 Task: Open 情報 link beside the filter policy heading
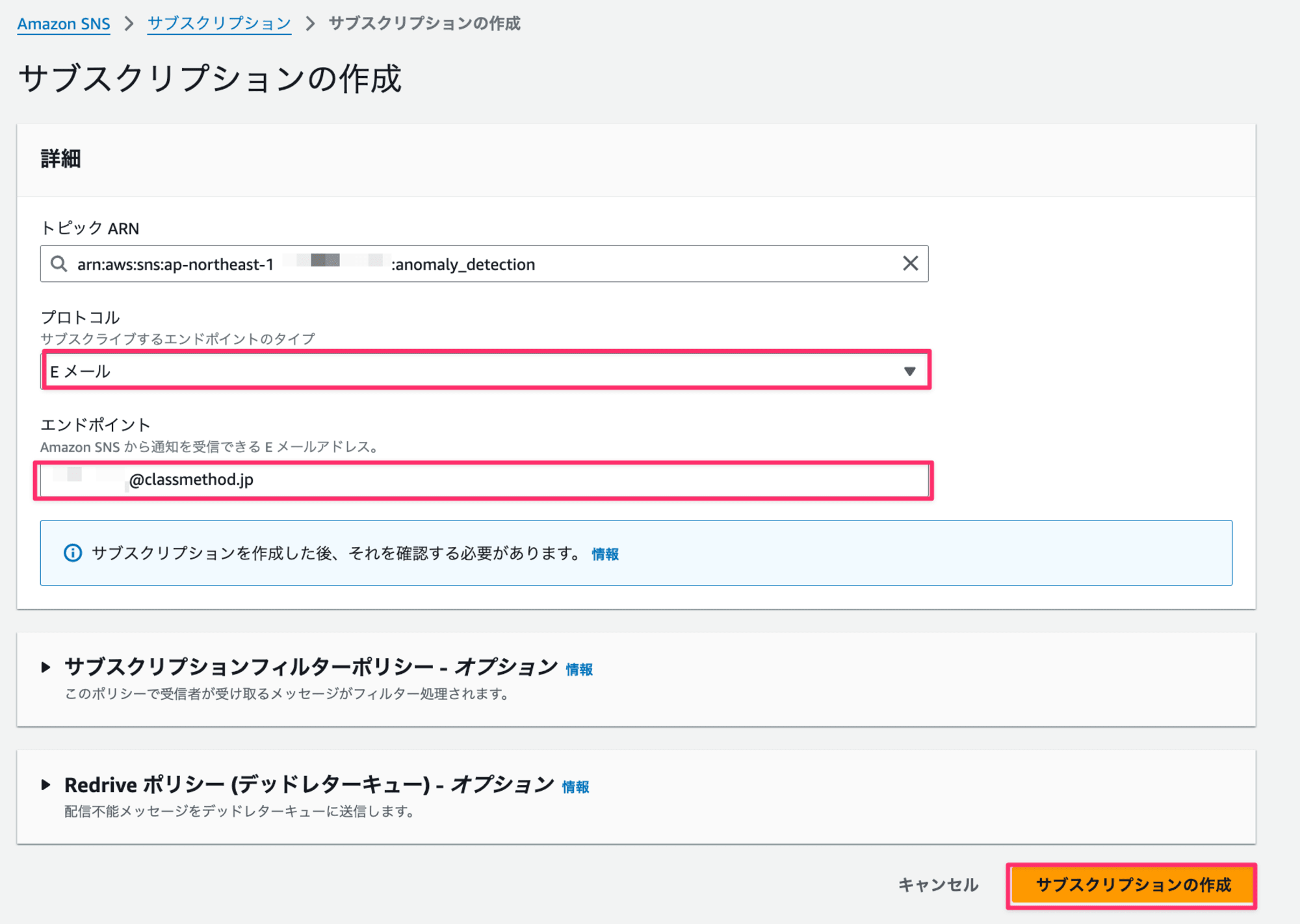579,669
